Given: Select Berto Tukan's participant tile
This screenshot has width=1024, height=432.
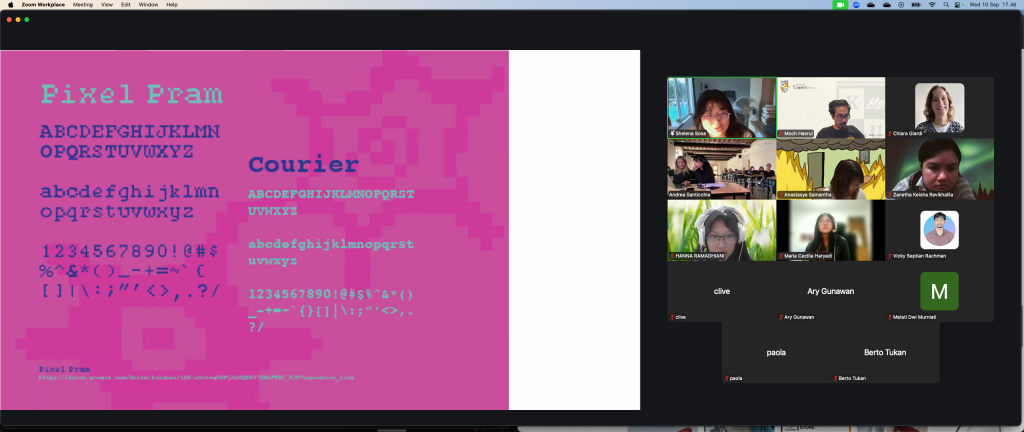Looking at the screenshot, I should tap(885, 352).
